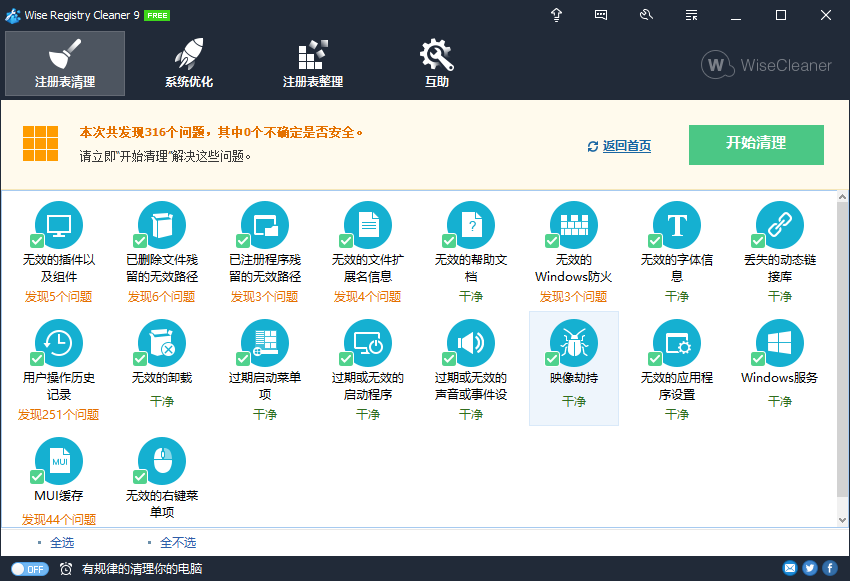Switch to the 系统优化 tab
The image size is (850, 581).
click(189, 63)
